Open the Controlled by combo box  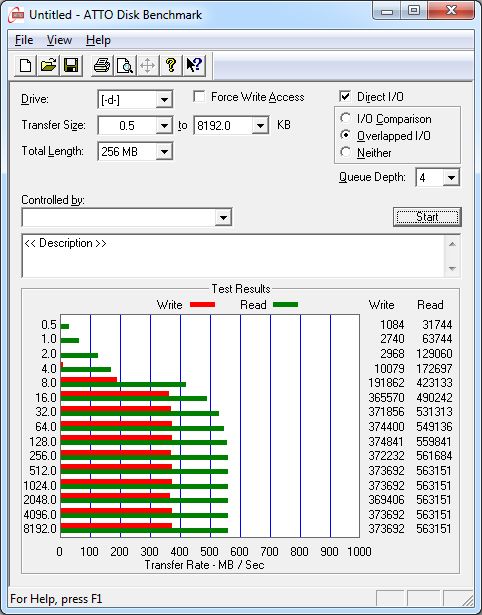tap(127, 217)
